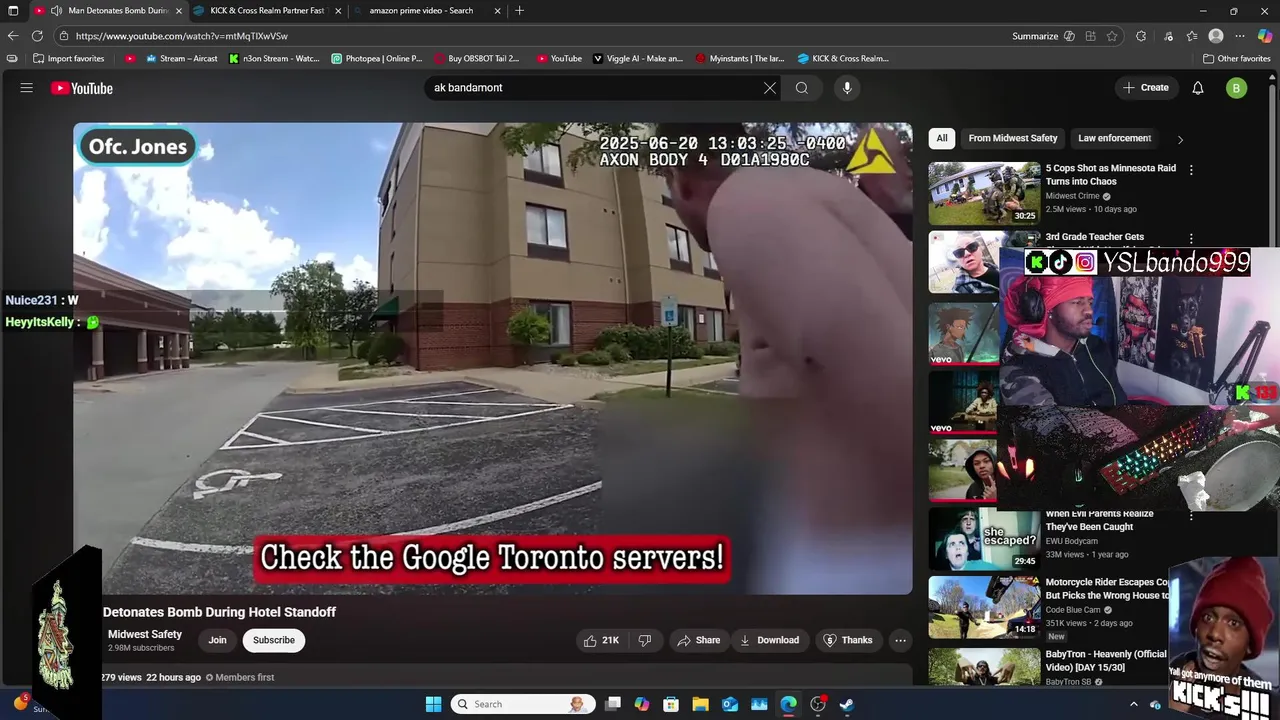Viewport: 1280px width, 720px height.
Task: Open the Motorcycle Rider Escapes video thumbnail
Action: click(984, 607)
